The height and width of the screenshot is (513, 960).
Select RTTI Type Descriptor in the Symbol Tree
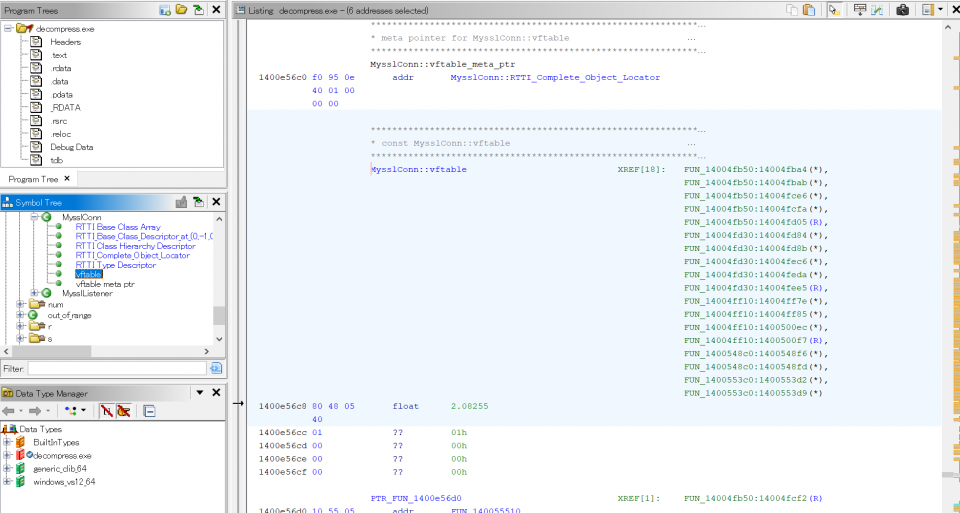click(115, 265)
